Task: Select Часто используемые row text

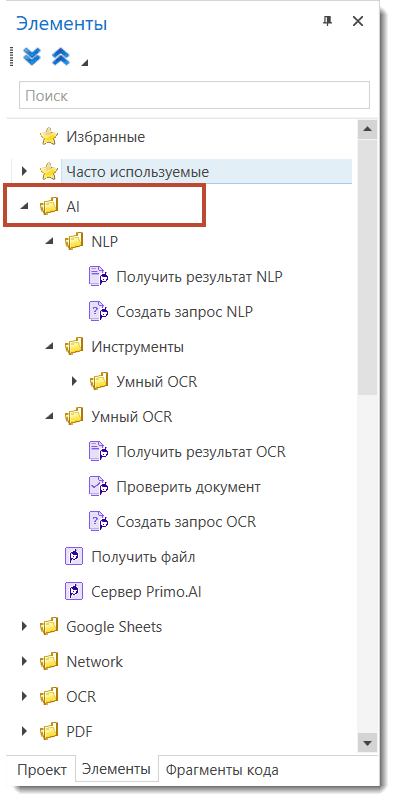Action: coord(137,172)
